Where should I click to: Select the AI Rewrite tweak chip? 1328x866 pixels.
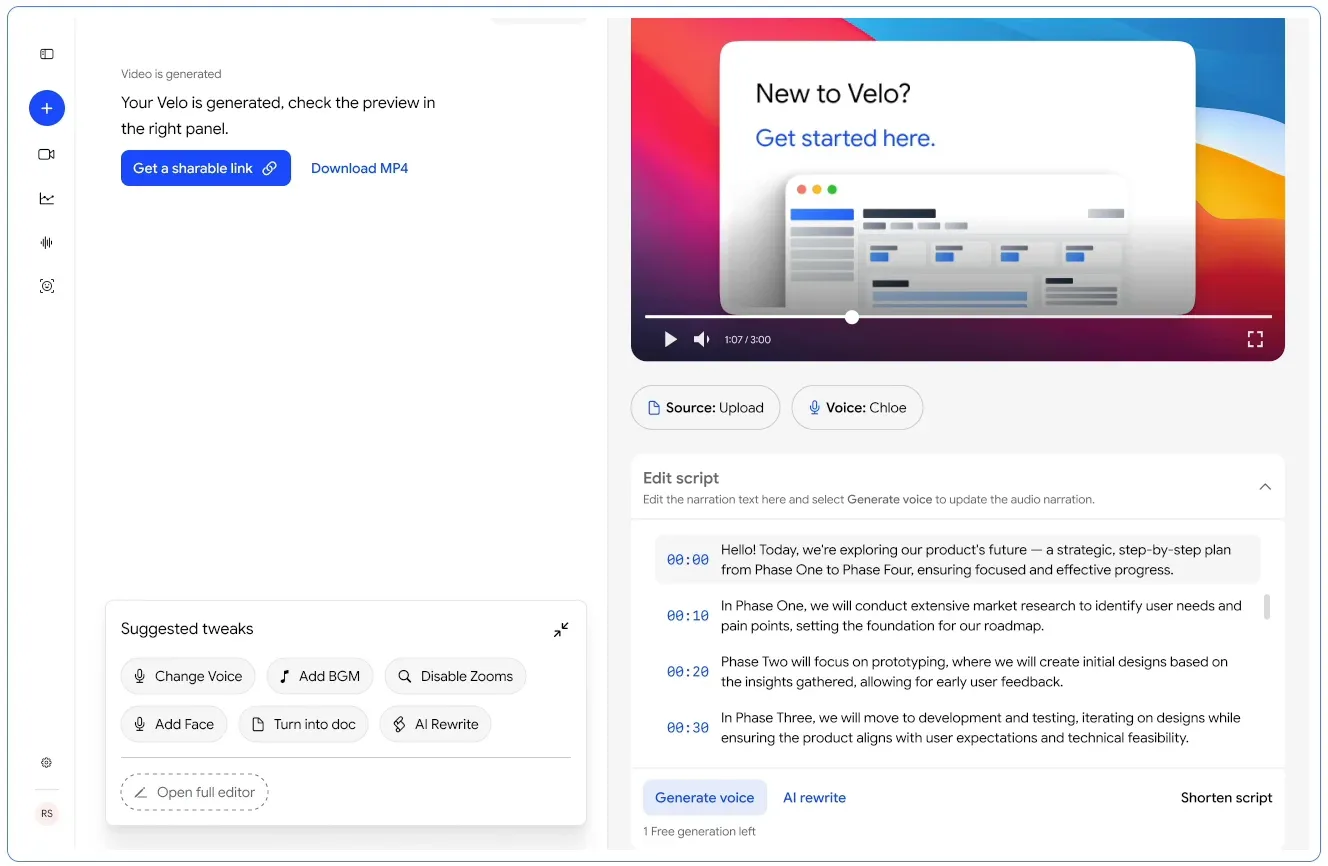click(435, 724)
